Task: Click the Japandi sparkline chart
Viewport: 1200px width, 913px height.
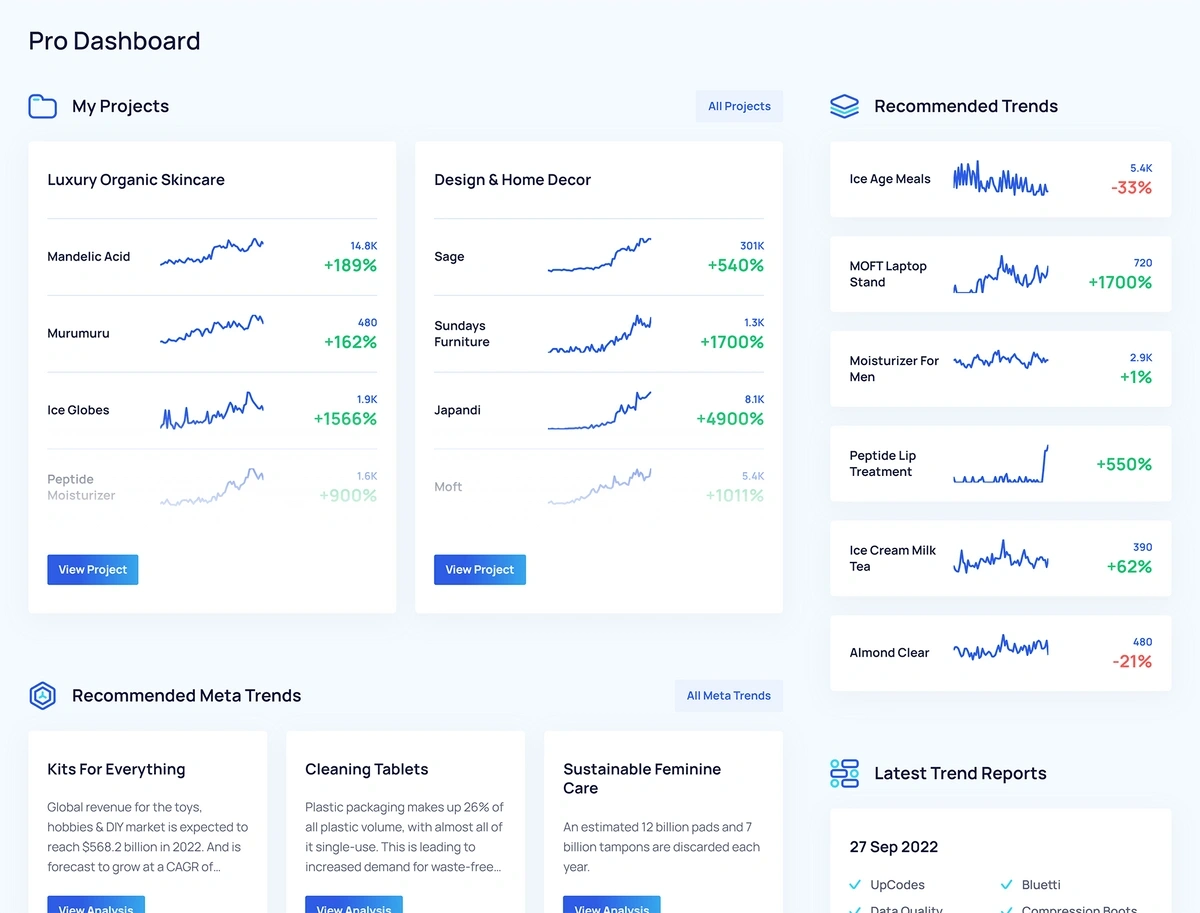Action: click(x=599, y=411)
